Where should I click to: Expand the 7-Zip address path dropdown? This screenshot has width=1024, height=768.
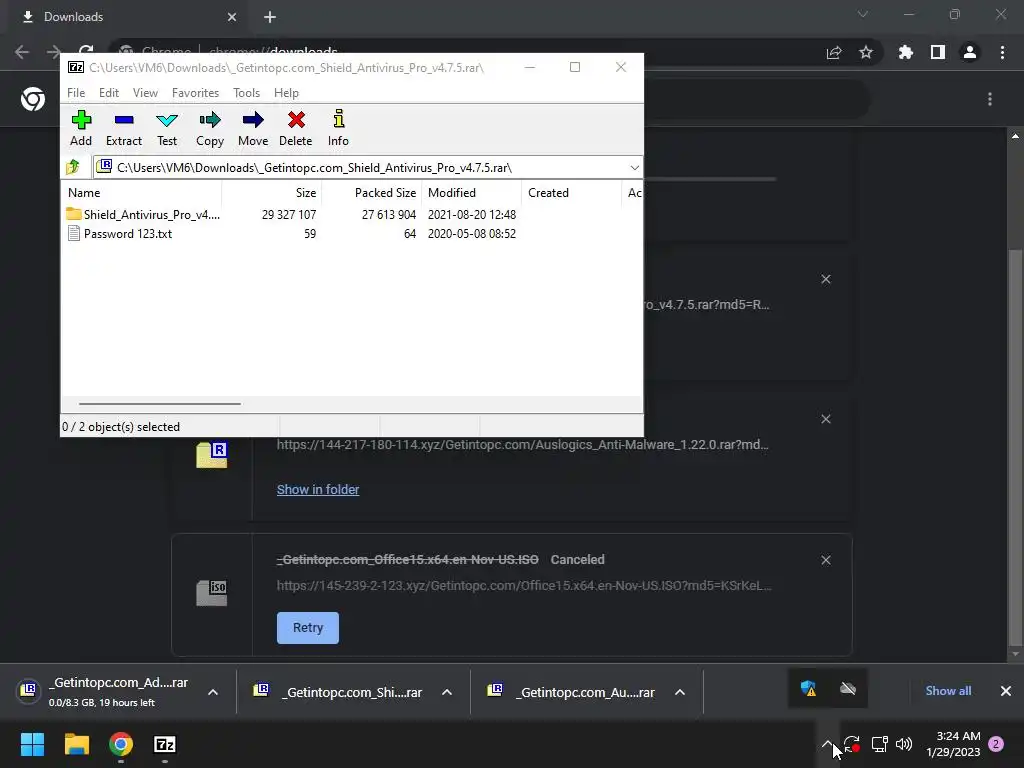point(634,168)
